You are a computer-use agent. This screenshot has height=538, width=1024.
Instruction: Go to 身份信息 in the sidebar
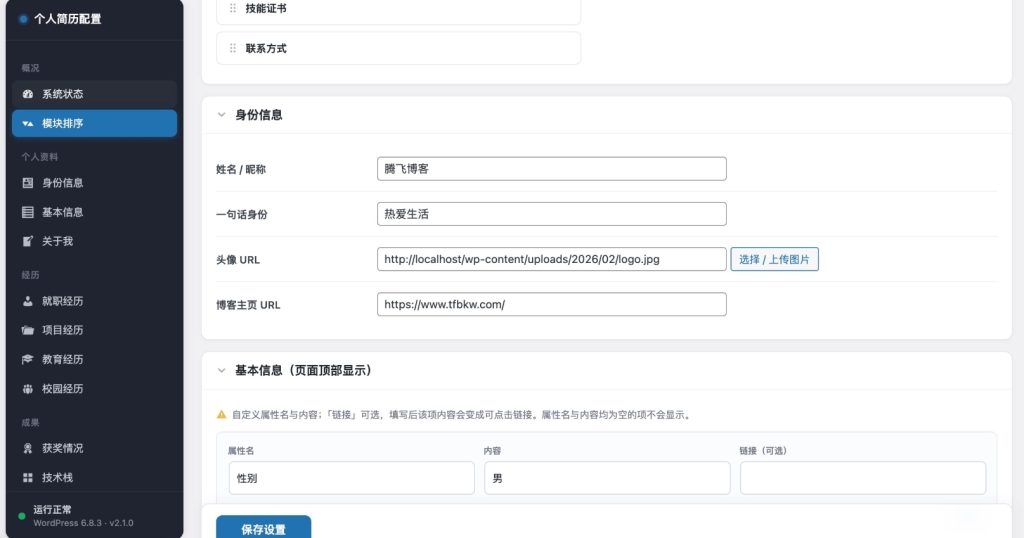pyautogui.click(x=94, y=183)
